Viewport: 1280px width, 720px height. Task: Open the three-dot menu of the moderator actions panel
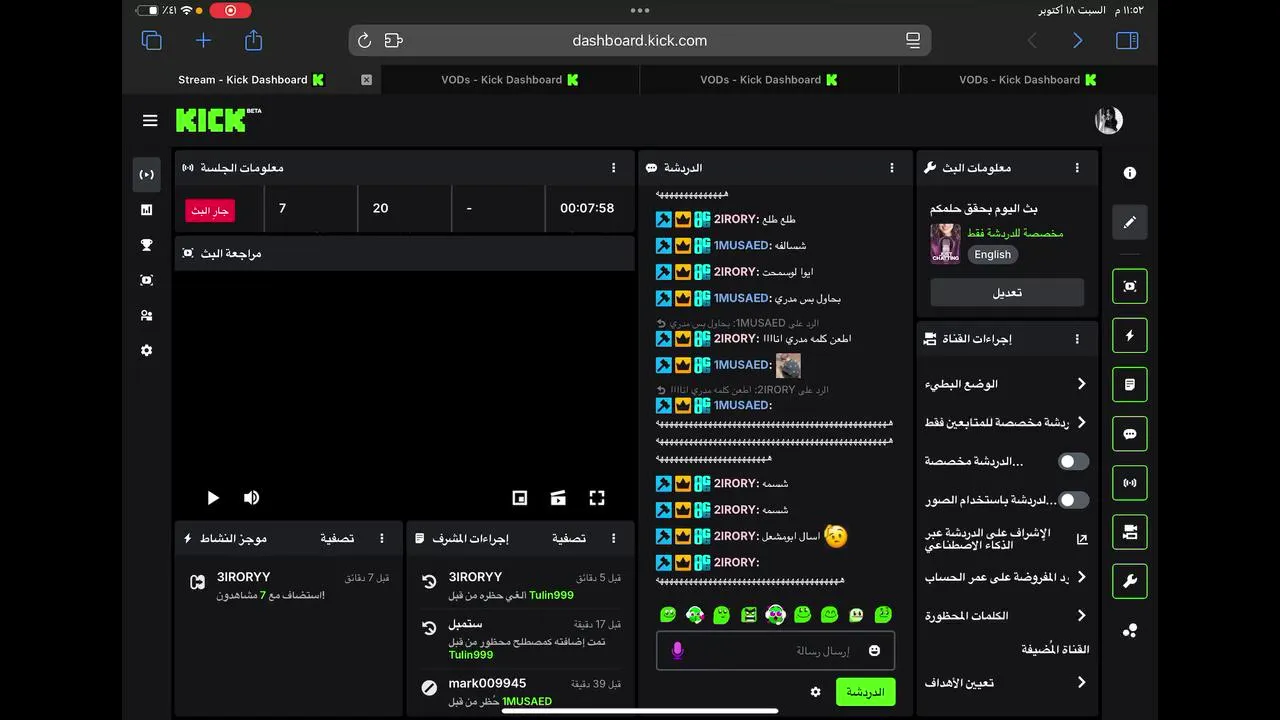click(x=614, y=538)
